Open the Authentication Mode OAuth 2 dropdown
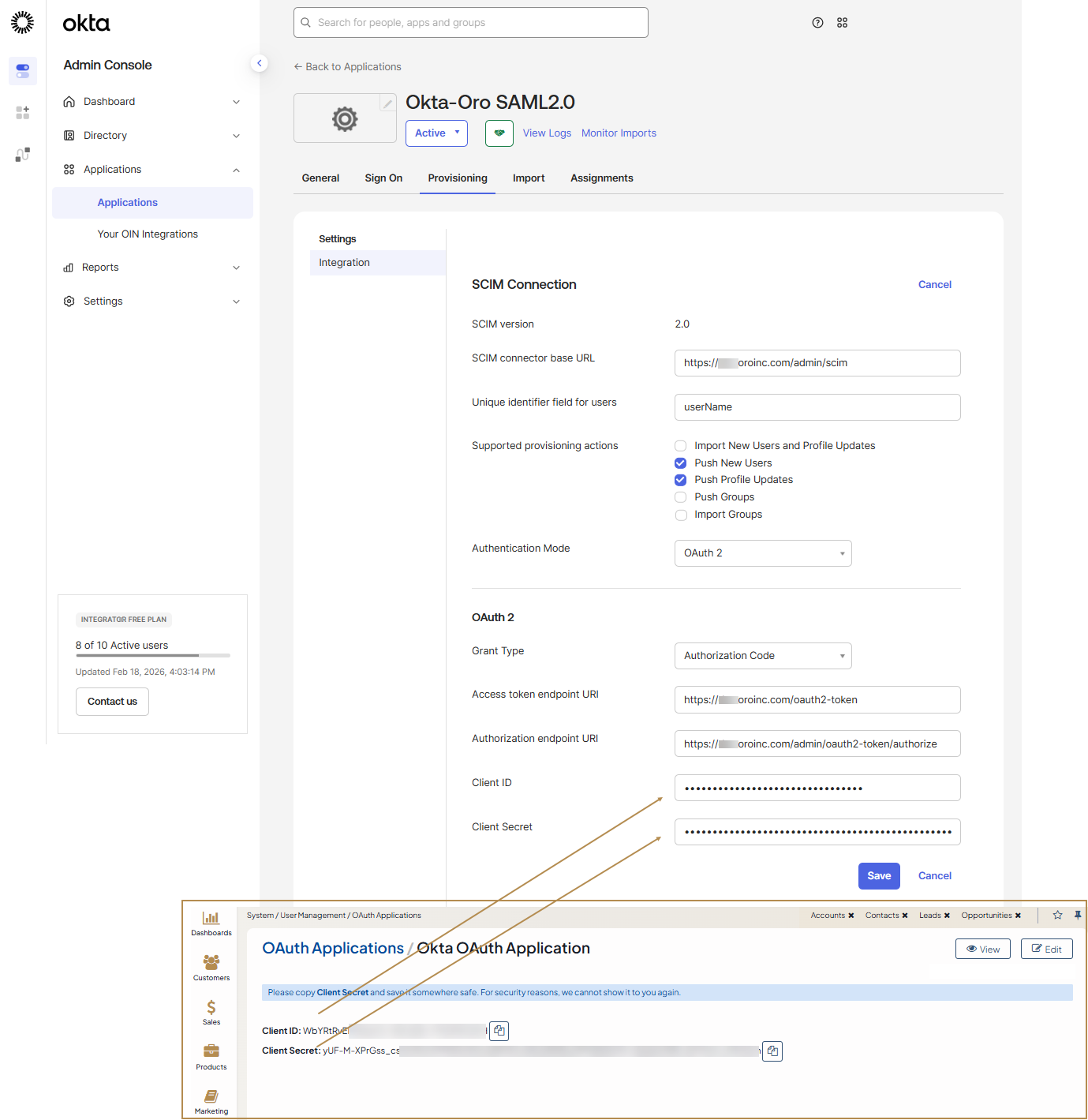Viewport: 1088px width, 1120px height. [762, 553]
